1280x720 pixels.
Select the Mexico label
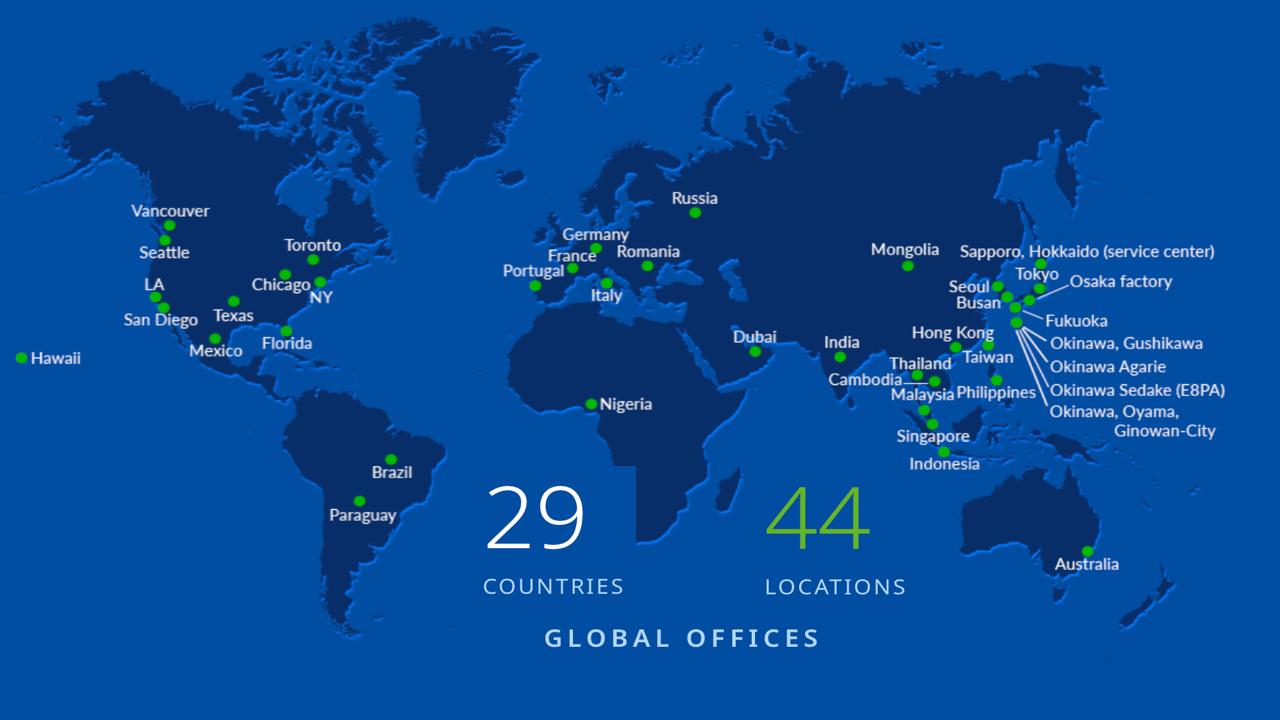[216, 351]
